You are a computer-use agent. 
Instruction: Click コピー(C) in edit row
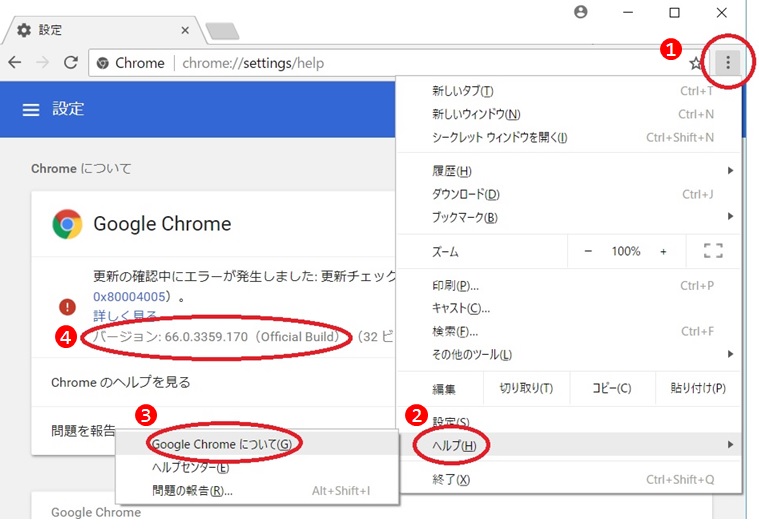point(612,388)
